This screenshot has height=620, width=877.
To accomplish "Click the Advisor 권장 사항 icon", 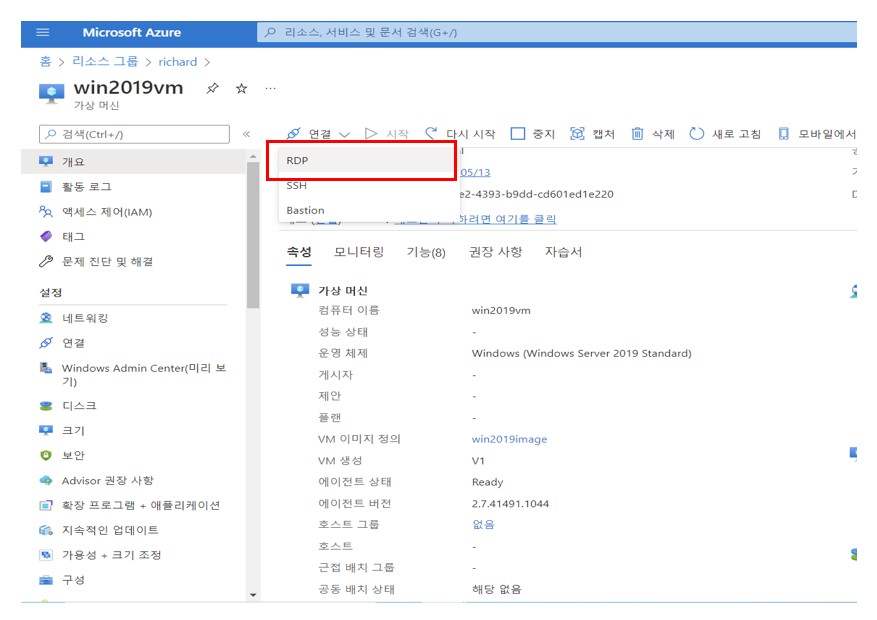I will click(x=46, y=481).
